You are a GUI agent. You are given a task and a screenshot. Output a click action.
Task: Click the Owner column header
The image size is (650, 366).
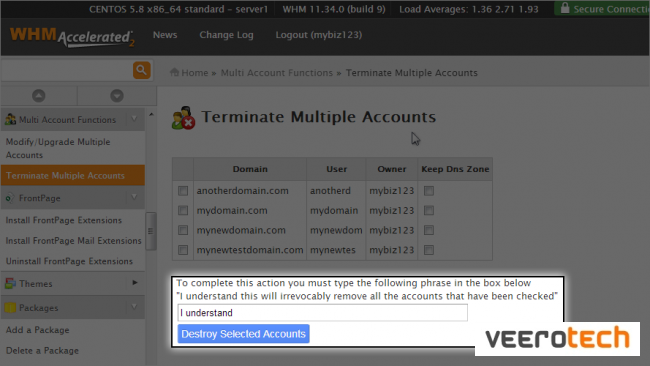pos(391,169)
